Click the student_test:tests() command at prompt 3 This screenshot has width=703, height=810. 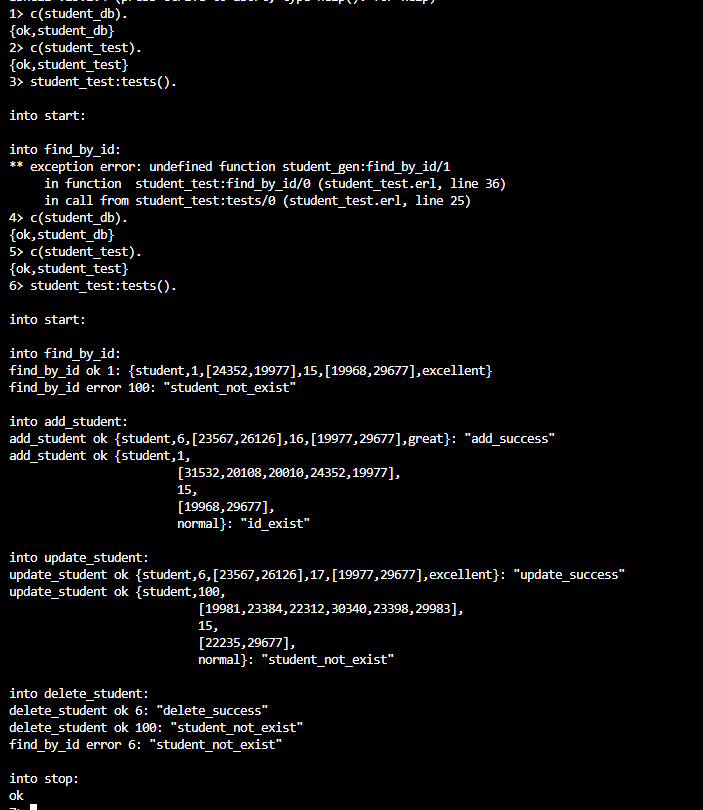[103, 82]
